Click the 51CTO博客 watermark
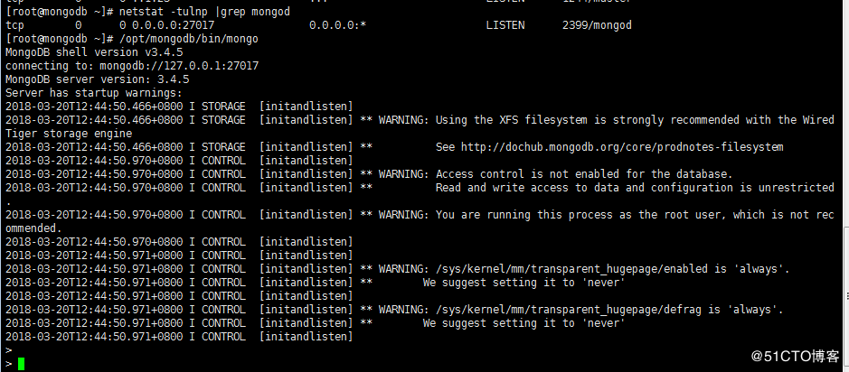 click(796, 356)
